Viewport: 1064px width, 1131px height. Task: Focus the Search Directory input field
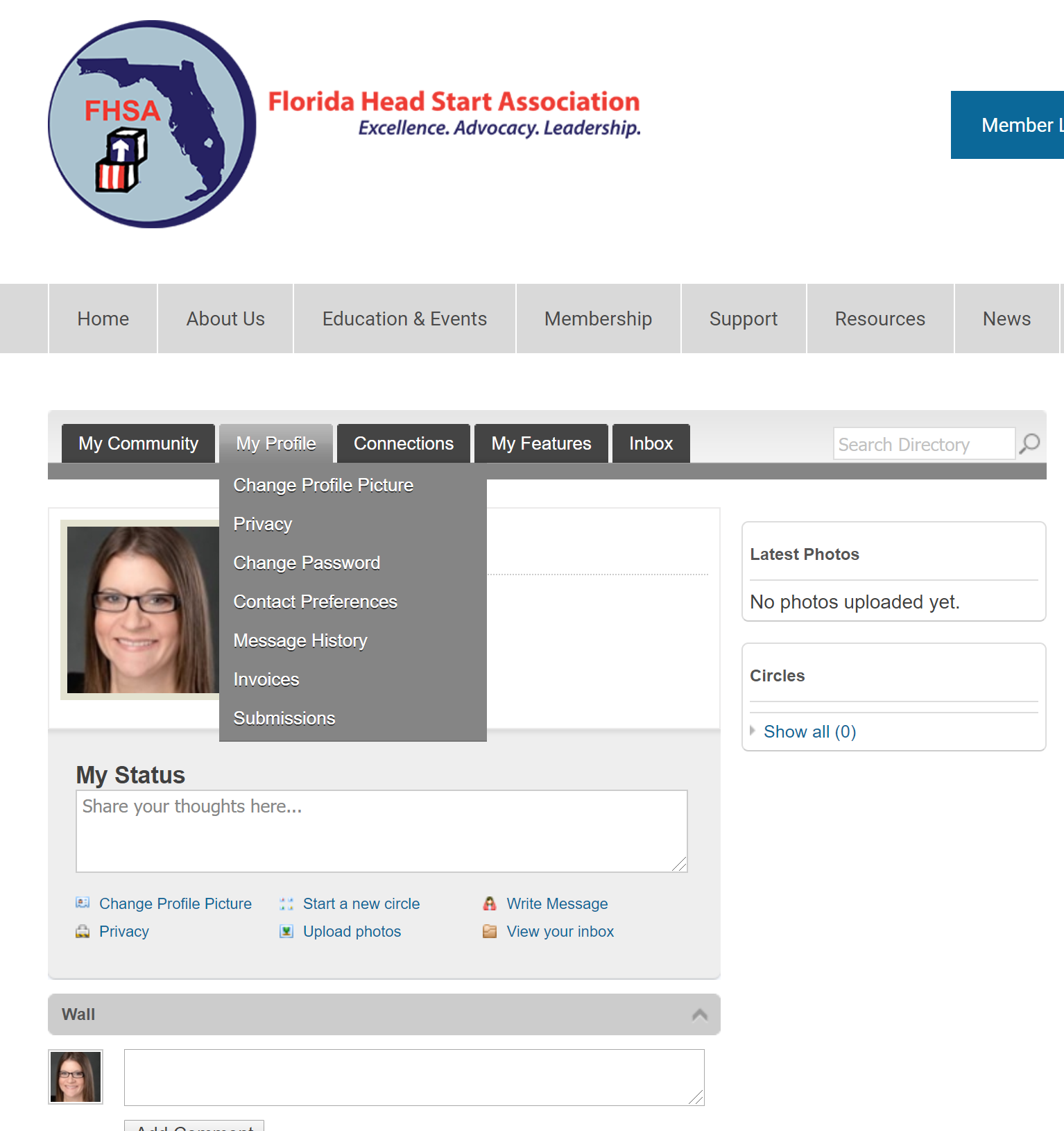[x=924, y=443]
